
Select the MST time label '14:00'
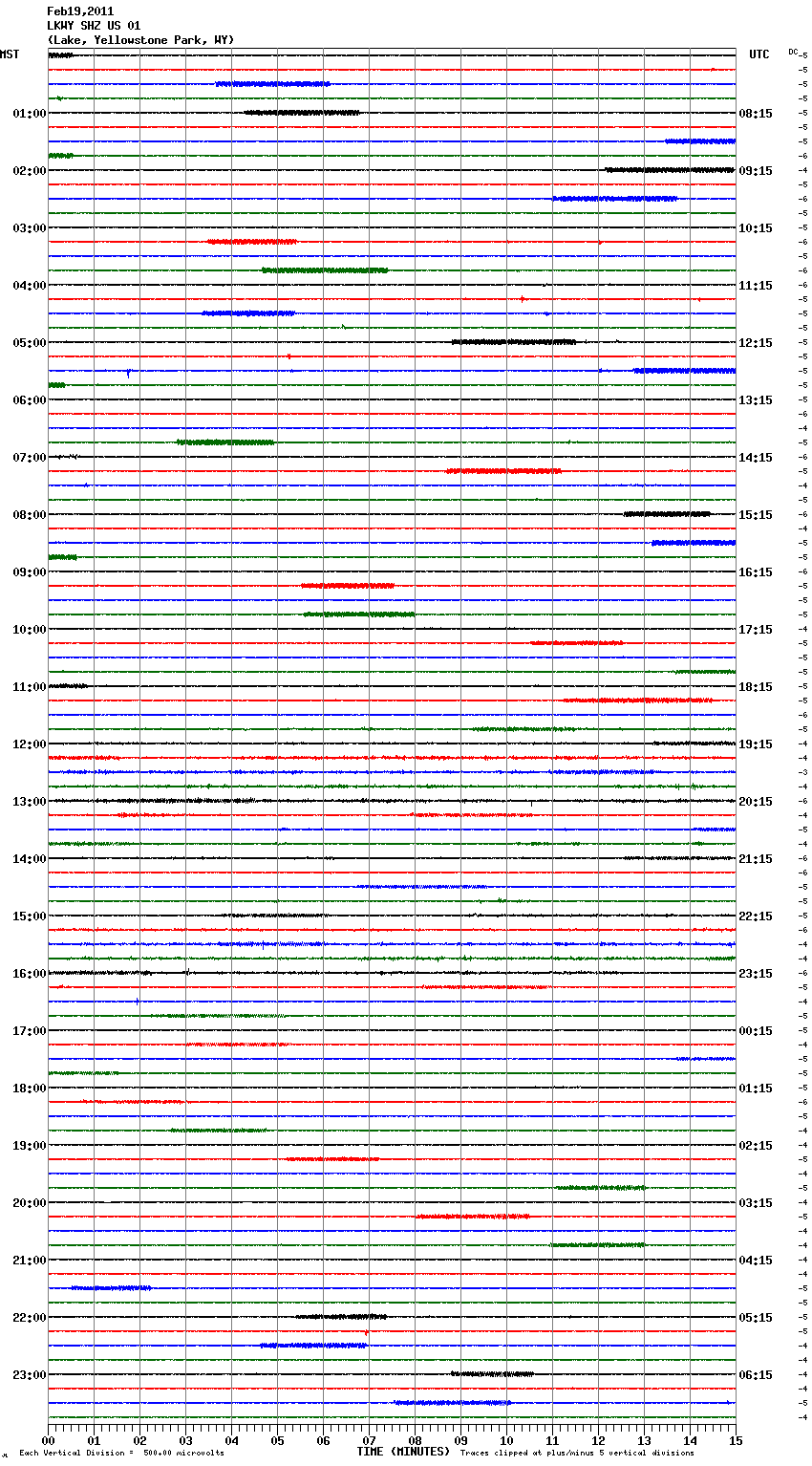click(x=30, y=859)
